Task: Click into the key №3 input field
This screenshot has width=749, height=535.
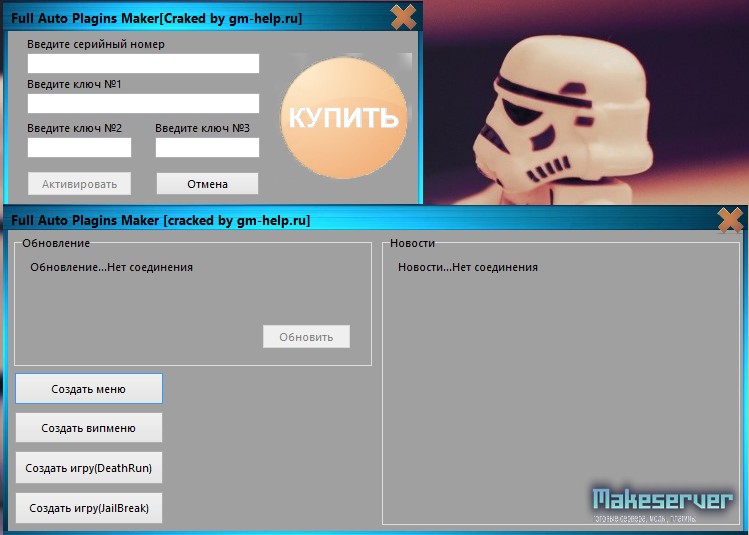Action: [207, 148]
